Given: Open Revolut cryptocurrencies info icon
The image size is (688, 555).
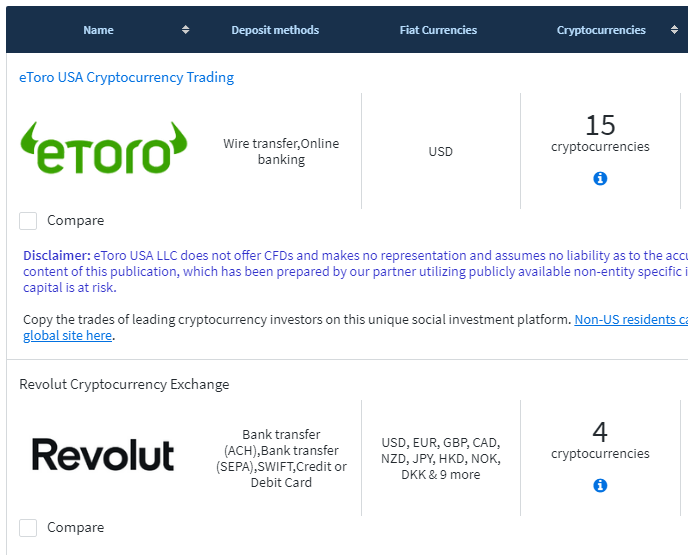Looking at the screenshot, I should (600, 485).
